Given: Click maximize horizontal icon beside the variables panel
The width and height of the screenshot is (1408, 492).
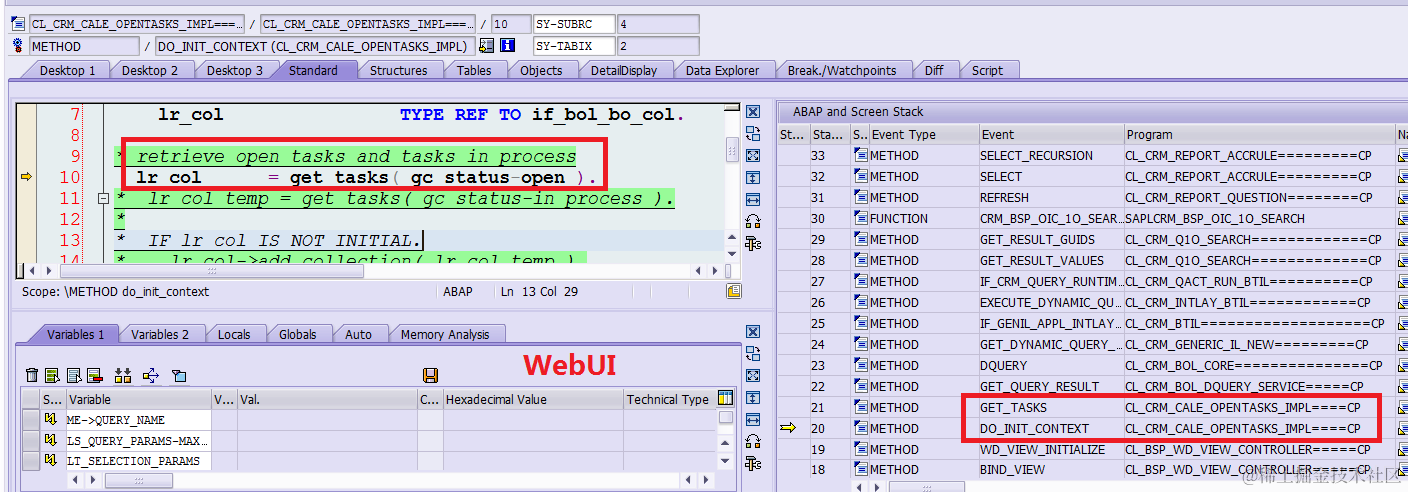Looking at the screenshot, I should [x=753, y=420].
